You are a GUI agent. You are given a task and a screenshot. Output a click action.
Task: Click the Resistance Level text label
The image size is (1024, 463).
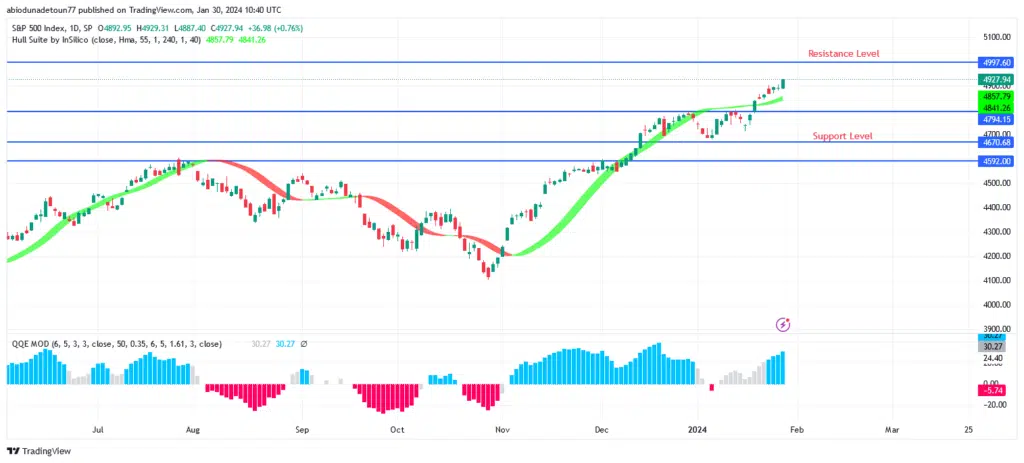[845, 52]
